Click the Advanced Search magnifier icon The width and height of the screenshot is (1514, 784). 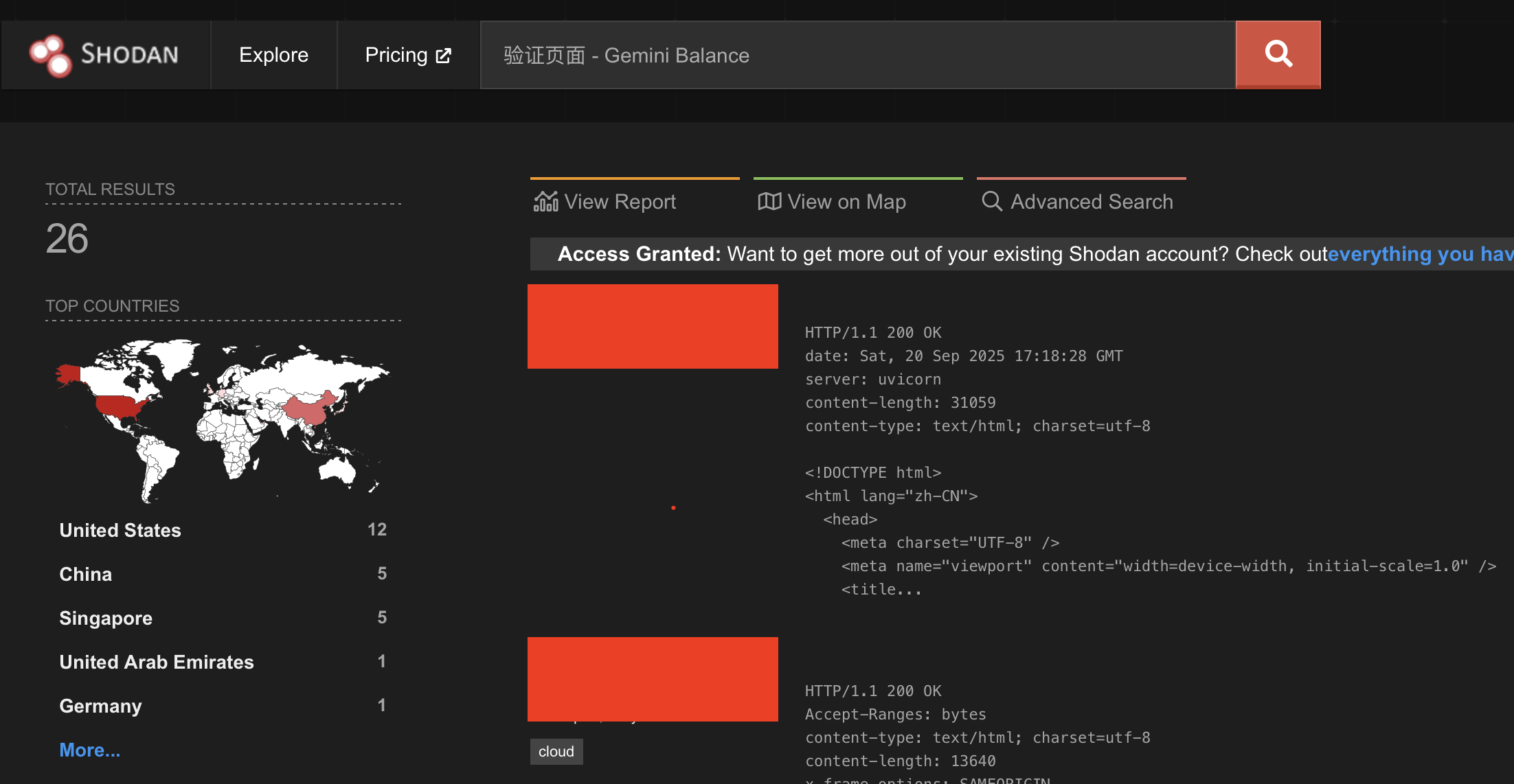pos(991,201)
